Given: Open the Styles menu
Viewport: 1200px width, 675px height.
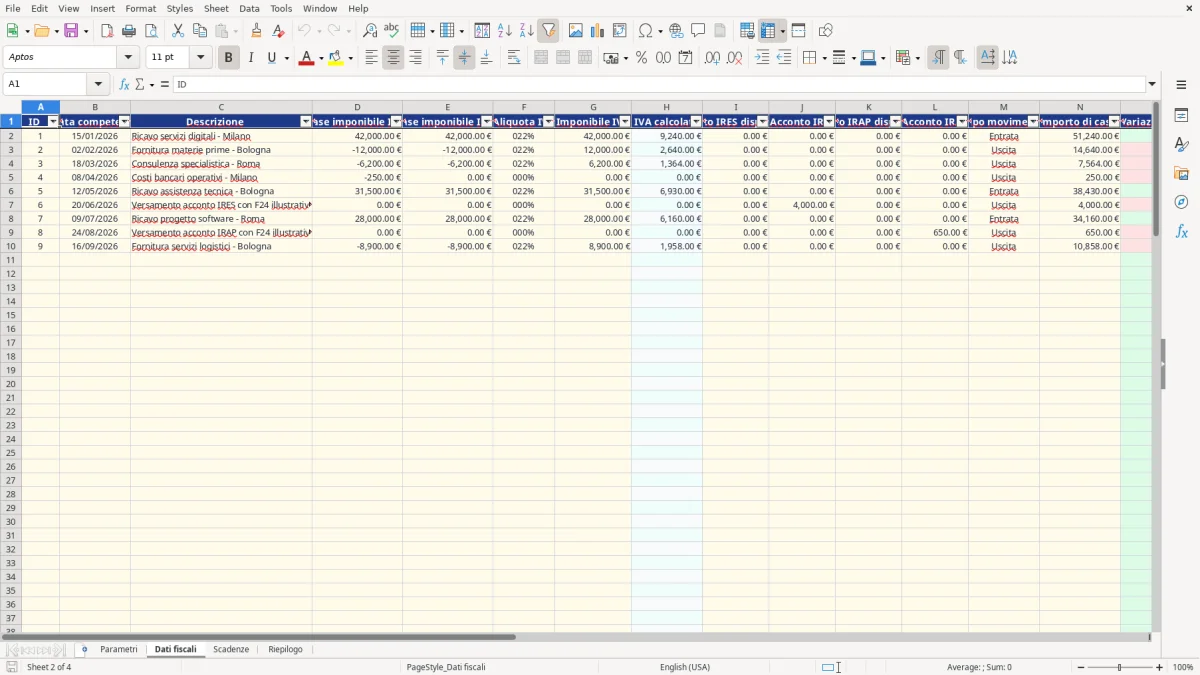Looking at the screenshot, I should tap(180, 8).
